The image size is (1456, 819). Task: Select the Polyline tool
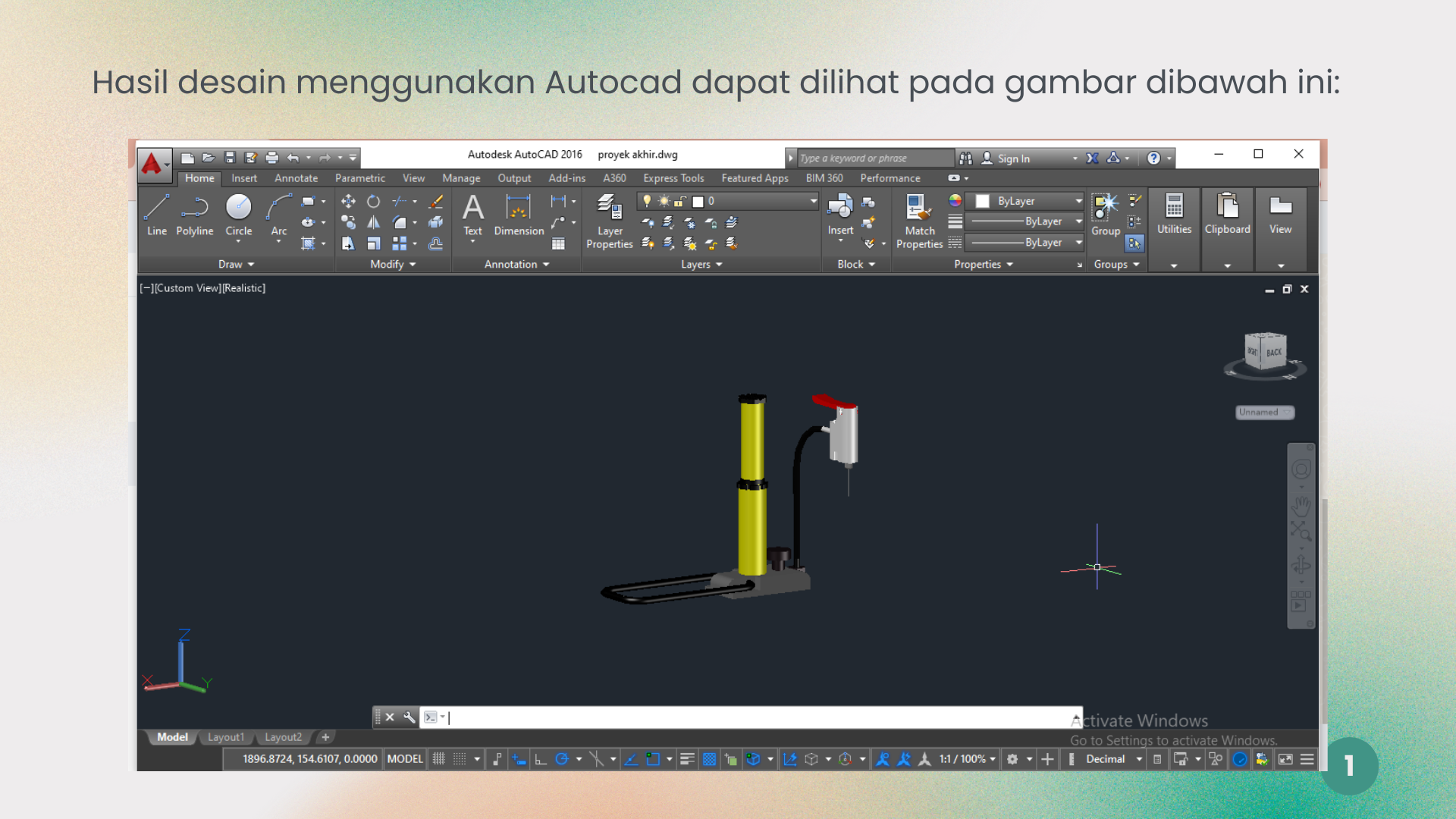[x=195, y=215]
